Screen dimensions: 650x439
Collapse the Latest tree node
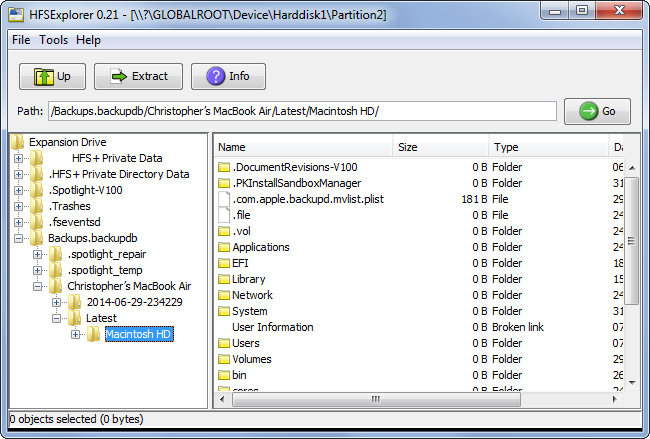(56, 319)
